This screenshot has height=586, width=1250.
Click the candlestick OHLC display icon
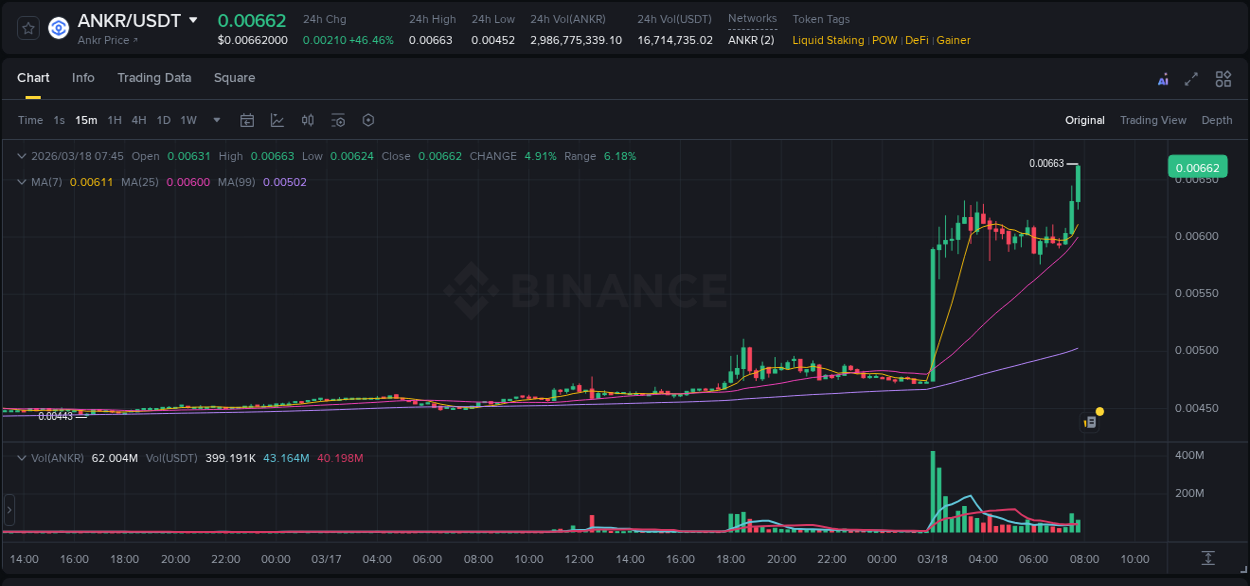[x=307, y=120]
